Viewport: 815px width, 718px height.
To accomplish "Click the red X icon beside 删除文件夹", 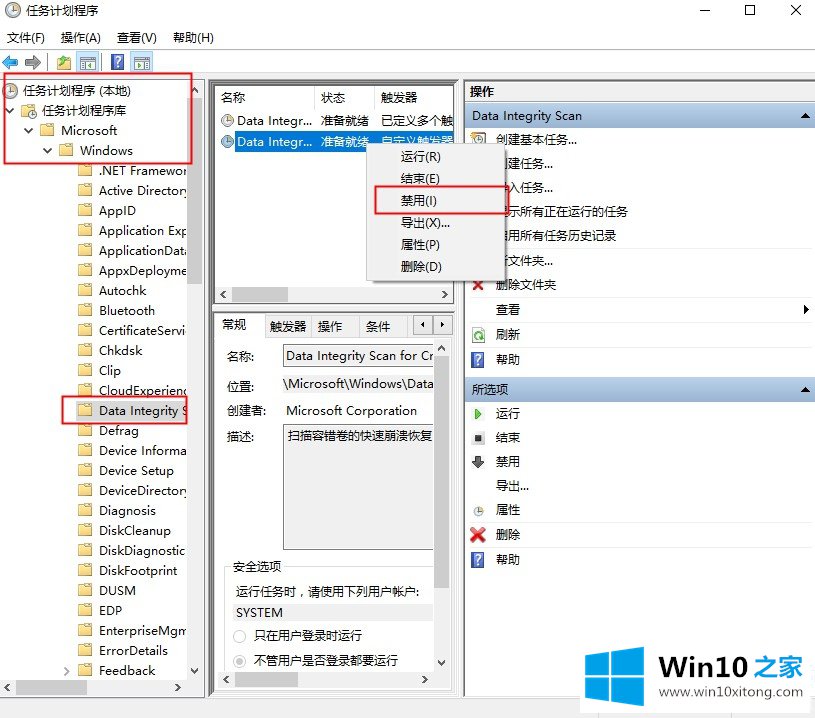I will [478, 285].
